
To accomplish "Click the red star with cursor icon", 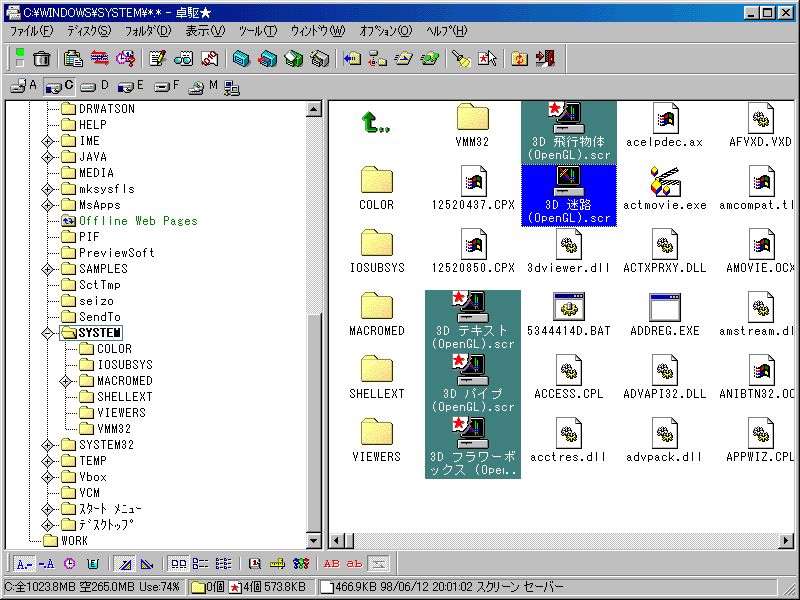I will click(x=487, y=59).
